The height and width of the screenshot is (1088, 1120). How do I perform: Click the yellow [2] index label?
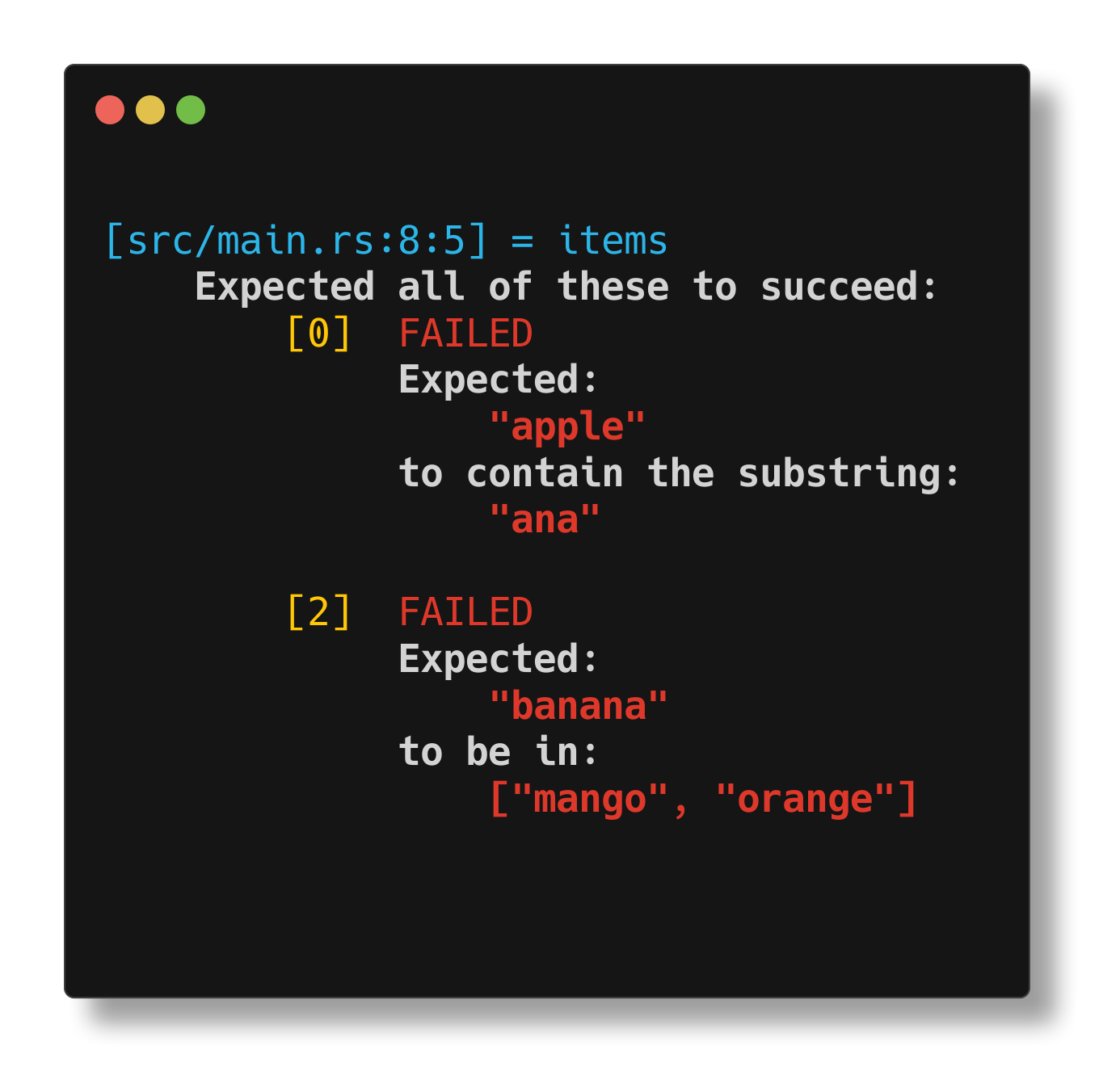pos(319,612)
